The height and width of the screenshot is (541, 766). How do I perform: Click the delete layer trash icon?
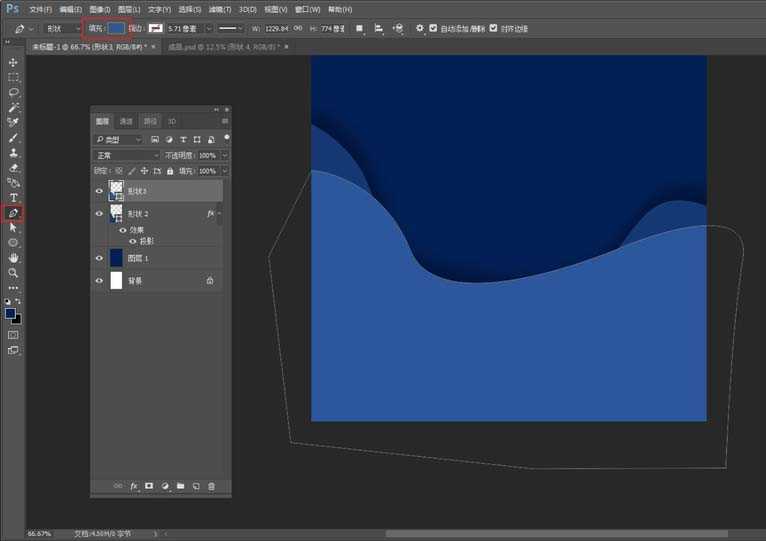click(211, 486)
